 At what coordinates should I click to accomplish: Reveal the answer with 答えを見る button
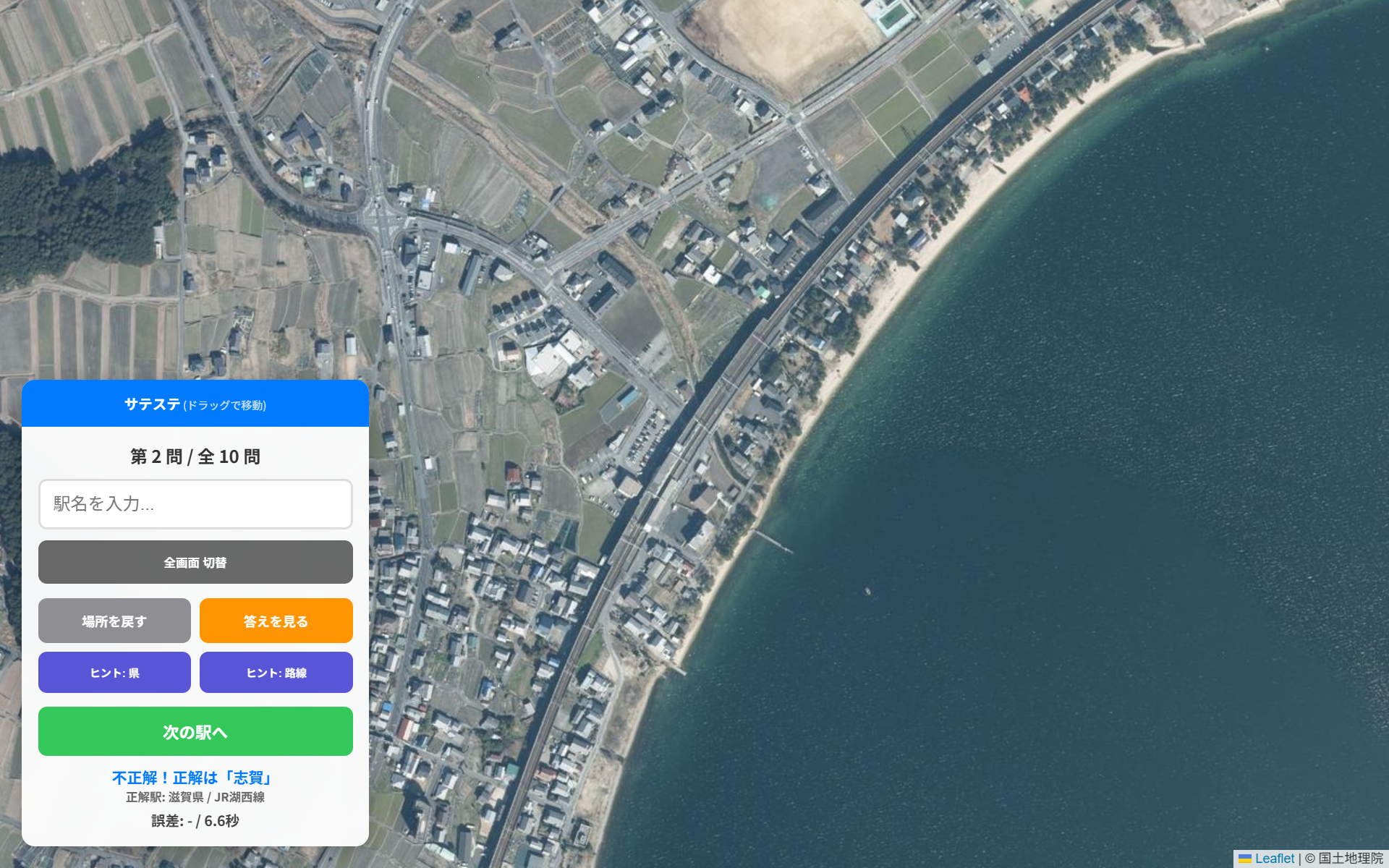click(x=276, y=621)
